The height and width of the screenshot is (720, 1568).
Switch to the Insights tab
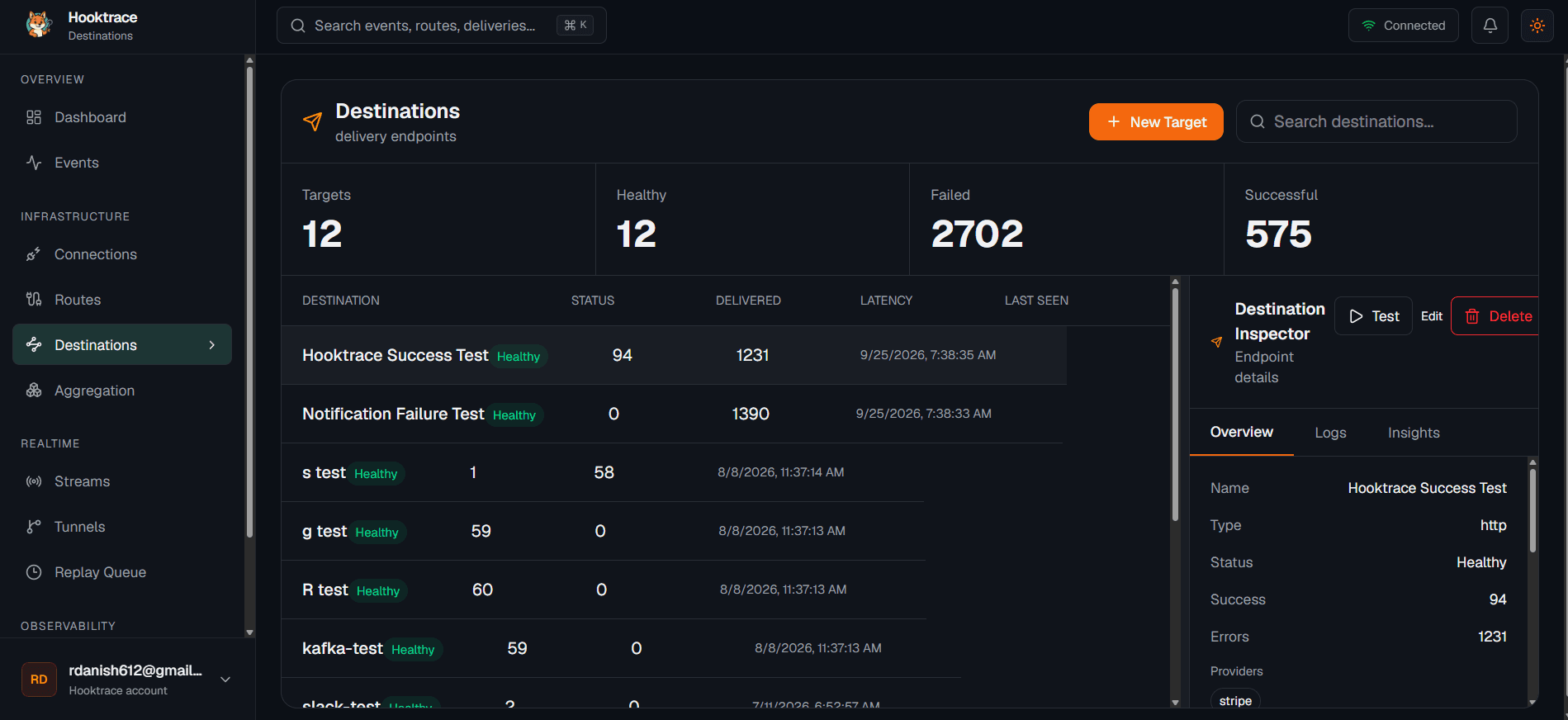click(x=1414, y=433)
